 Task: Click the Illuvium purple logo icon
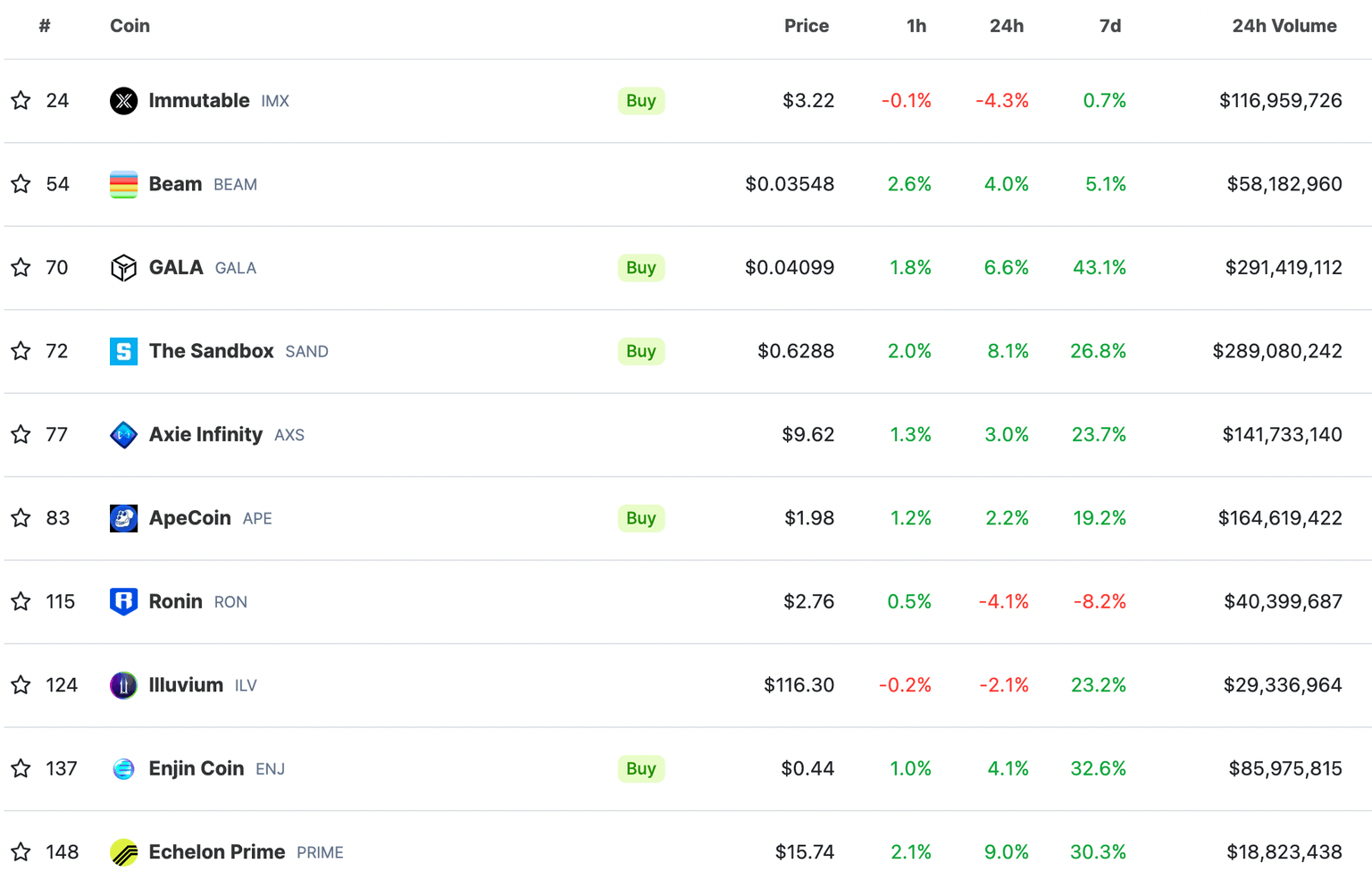(123, 685)
